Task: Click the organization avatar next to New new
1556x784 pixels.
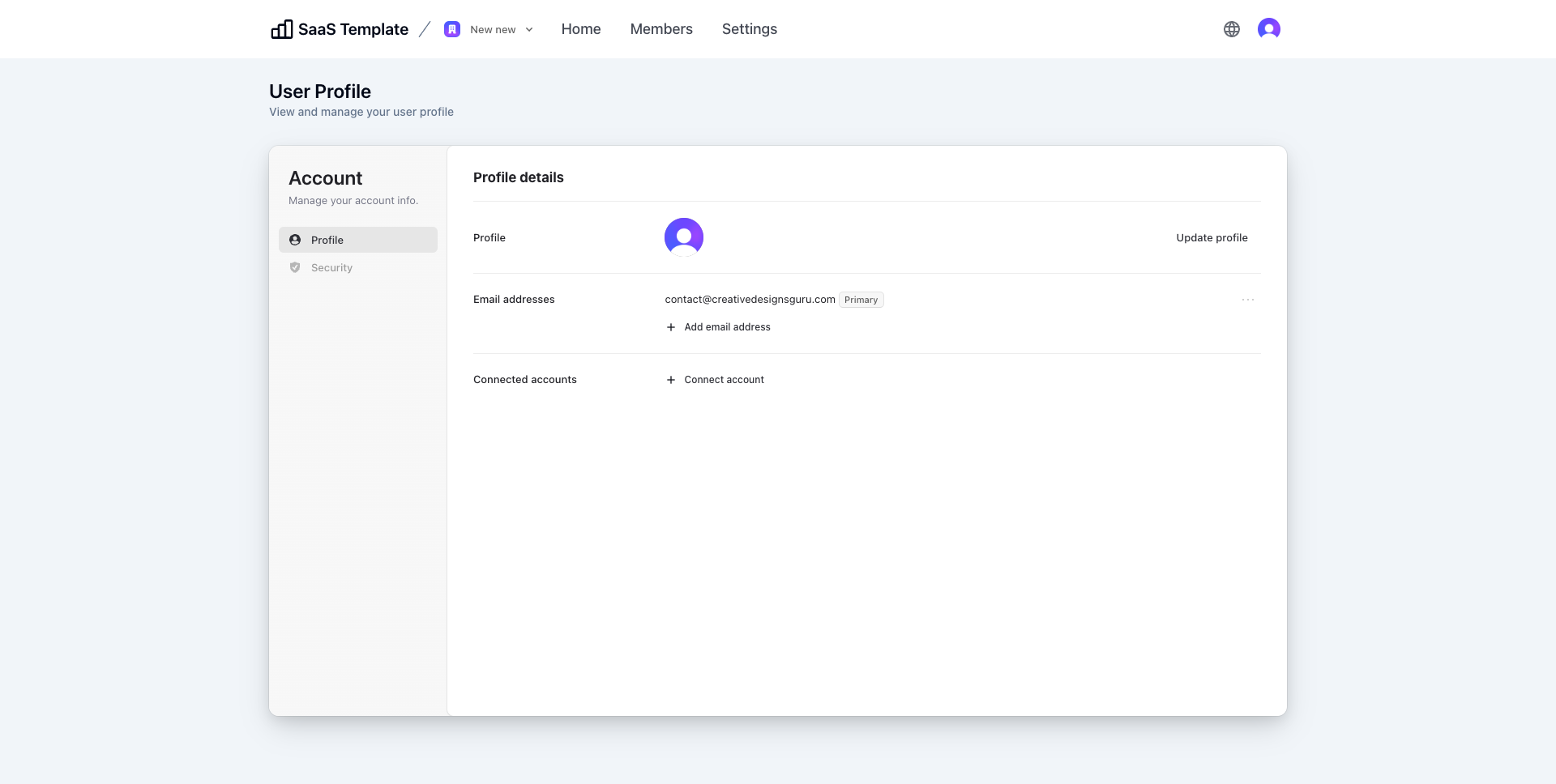Action: coord(452,28)
